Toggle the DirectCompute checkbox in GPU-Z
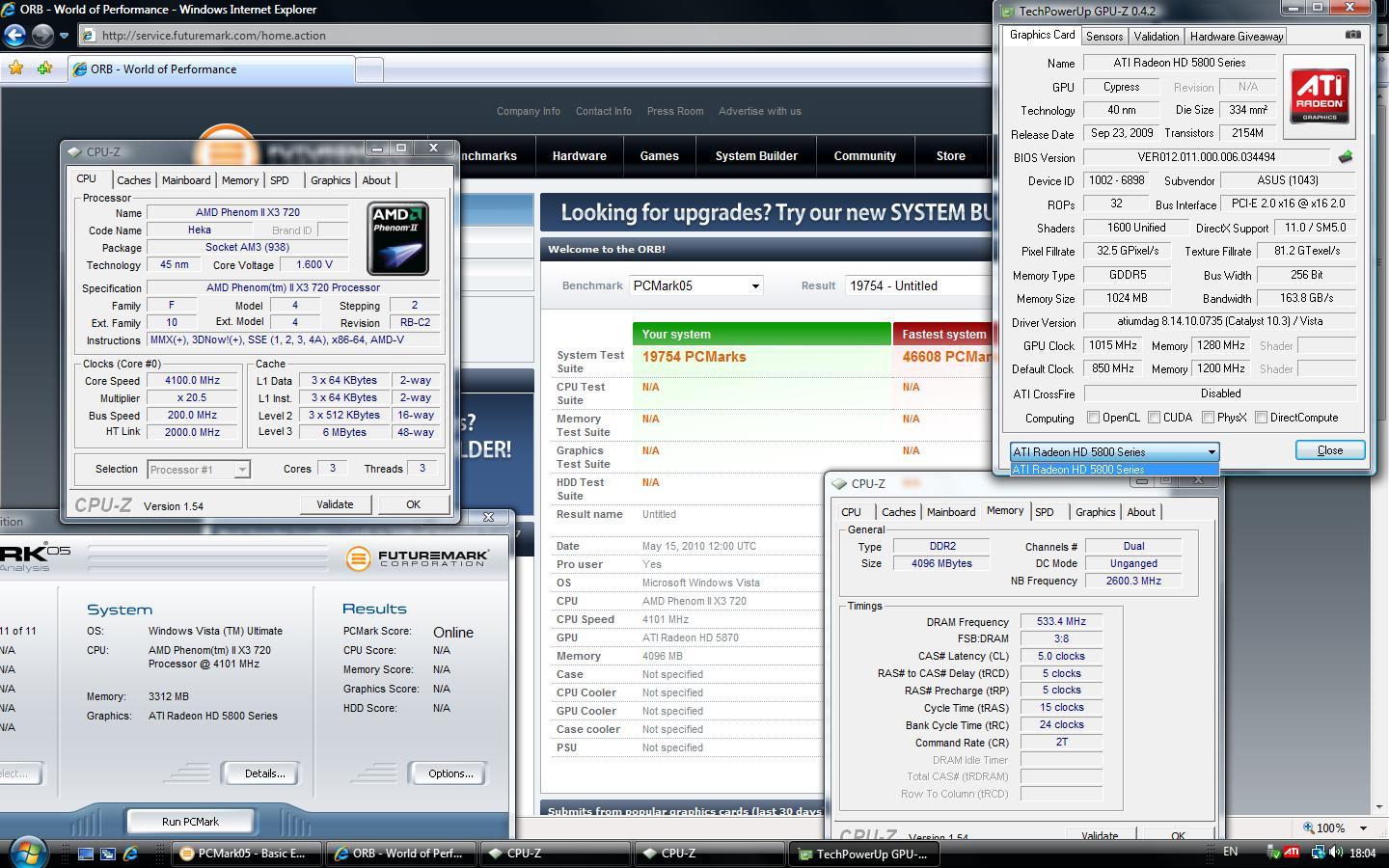 tap(1261, 418)
